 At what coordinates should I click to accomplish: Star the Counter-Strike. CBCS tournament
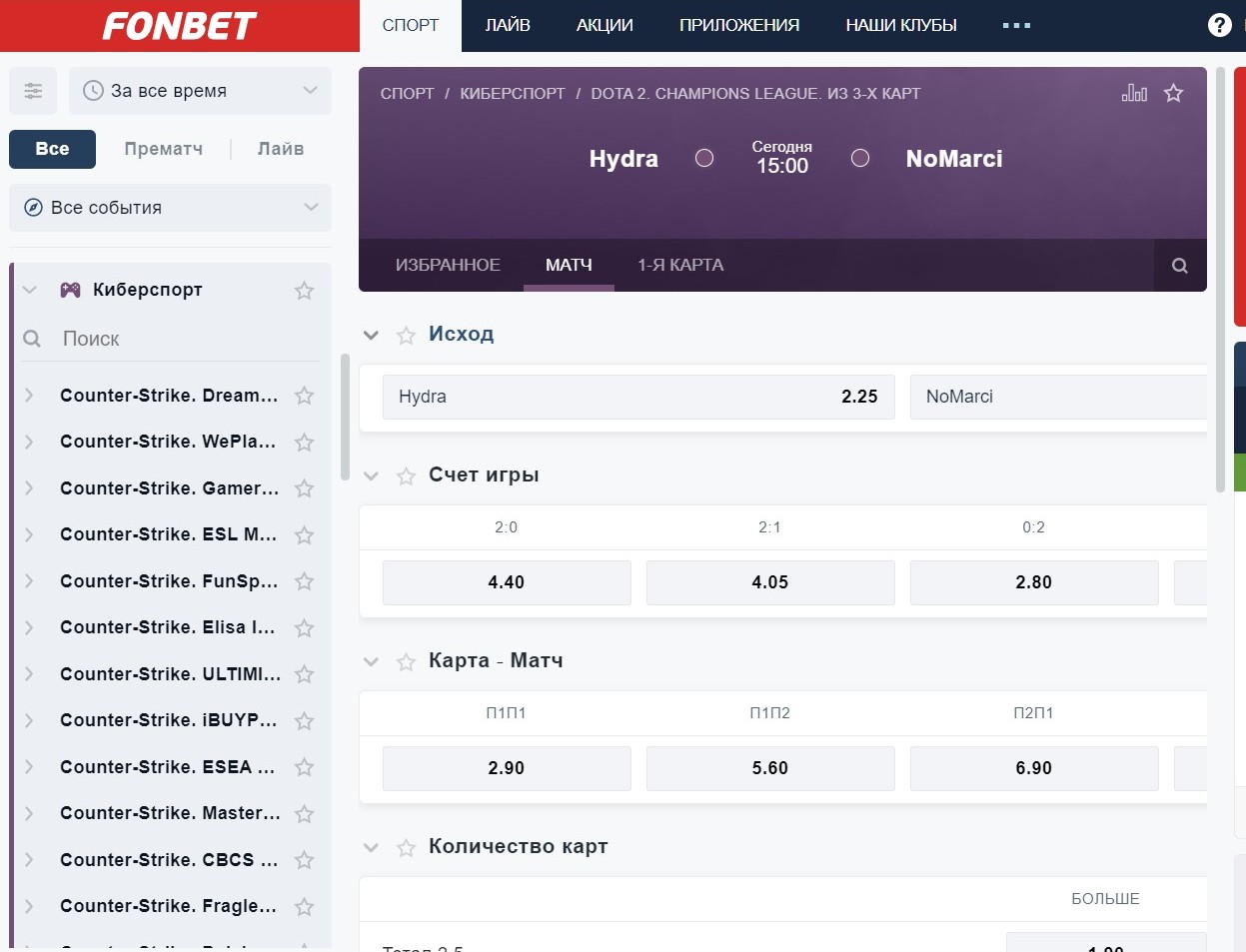click(x=304, y=860)
